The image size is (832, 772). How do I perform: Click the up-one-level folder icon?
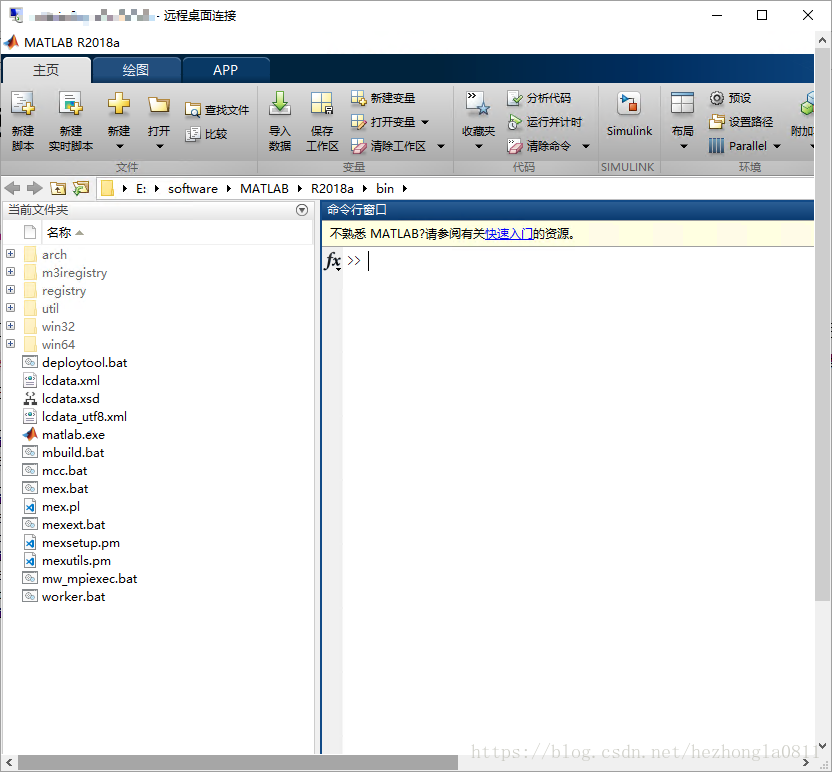58,188
